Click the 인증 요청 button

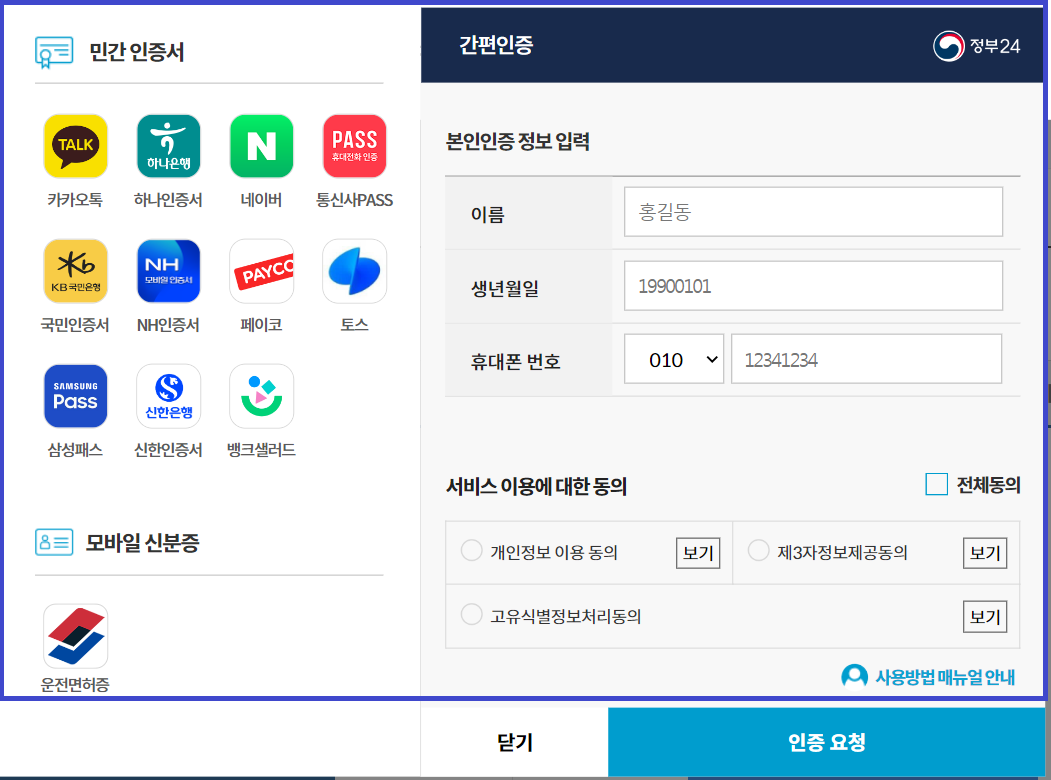[x=826, y=742]
